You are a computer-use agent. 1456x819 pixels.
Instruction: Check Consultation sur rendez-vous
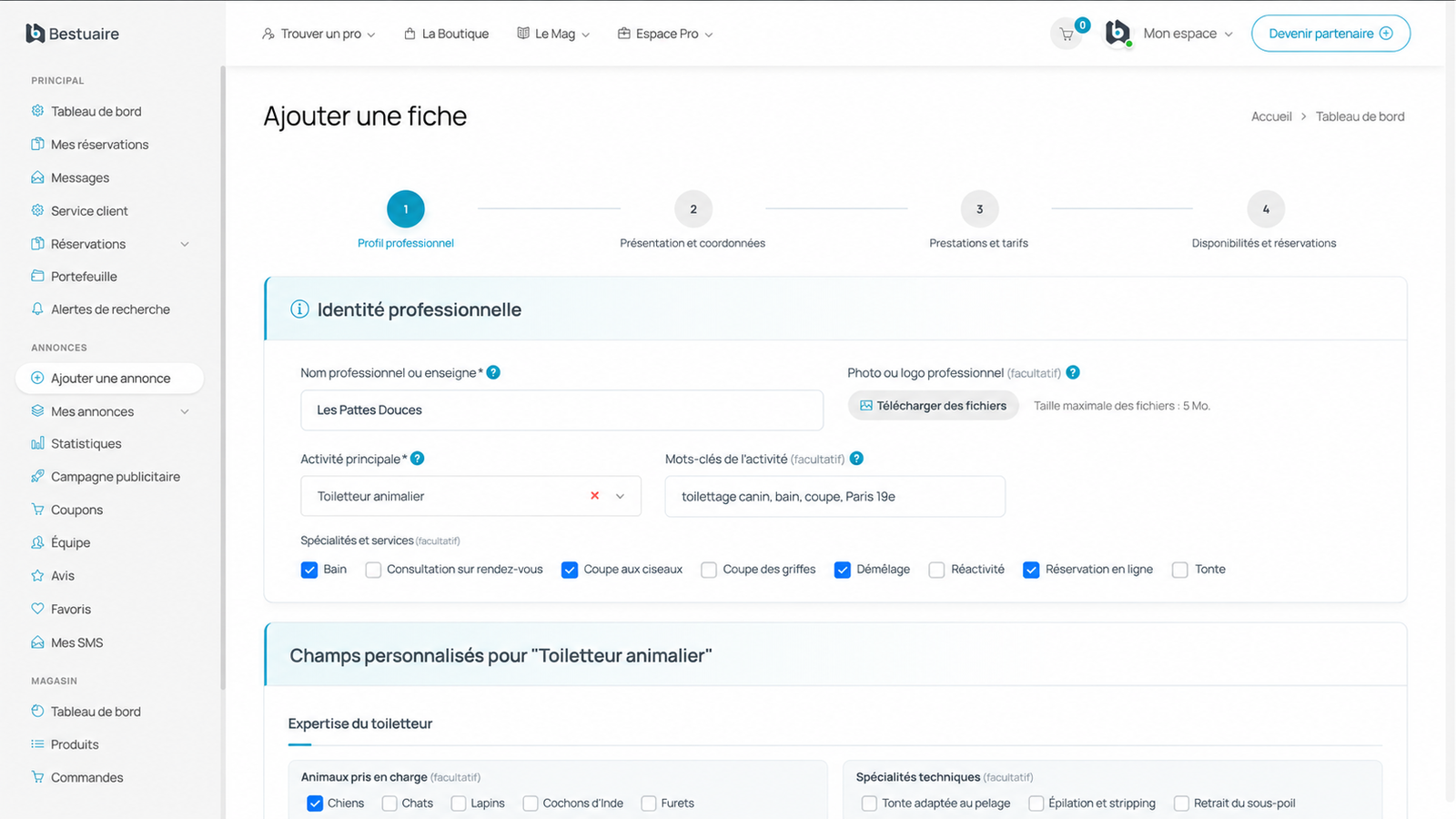[373, 570]
